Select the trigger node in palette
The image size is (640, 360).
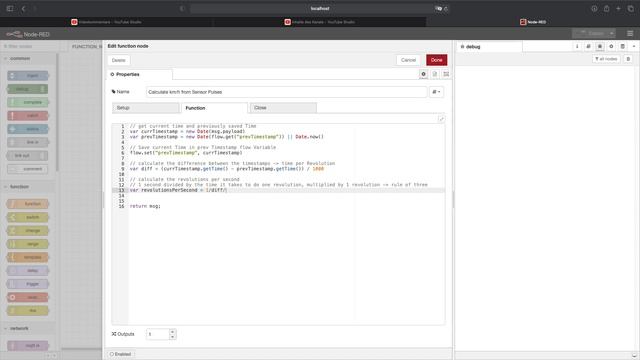tap(28, 284)
